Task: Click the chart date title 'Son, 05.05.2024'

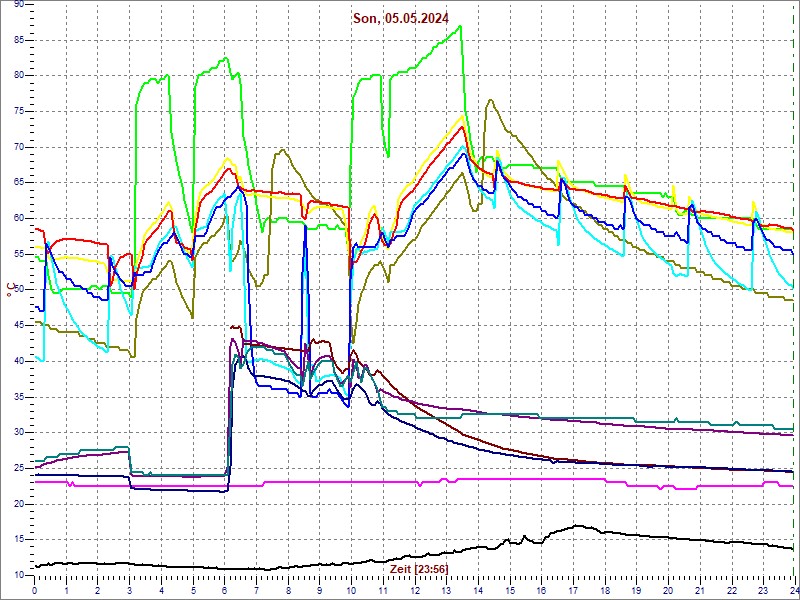Action: coord(401,19)
